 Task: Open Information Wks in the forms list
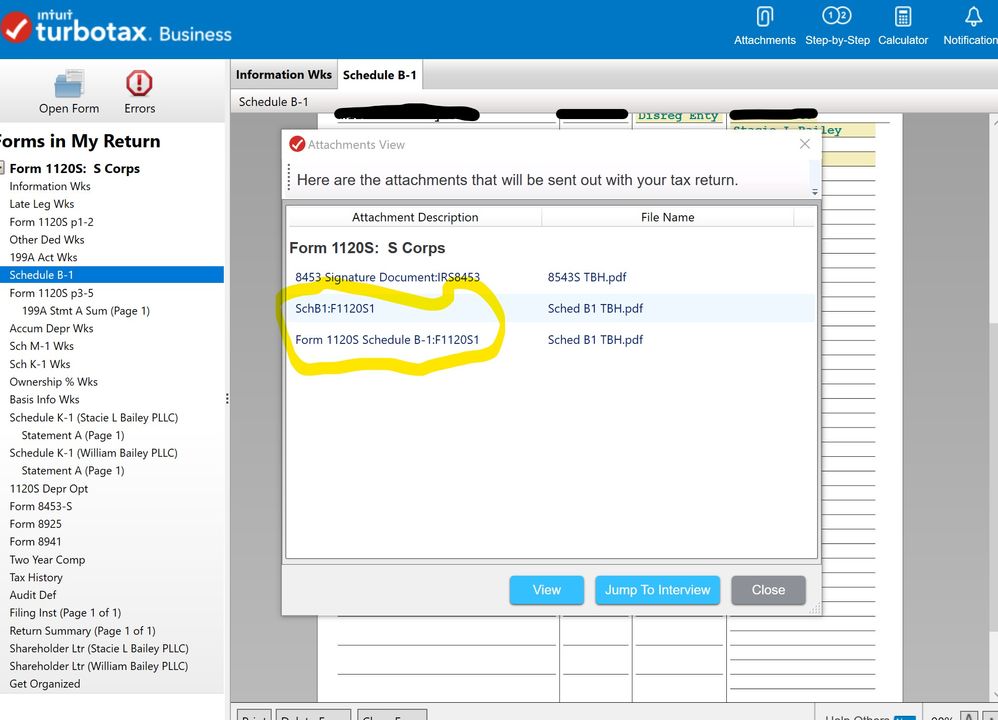[50, 186]
